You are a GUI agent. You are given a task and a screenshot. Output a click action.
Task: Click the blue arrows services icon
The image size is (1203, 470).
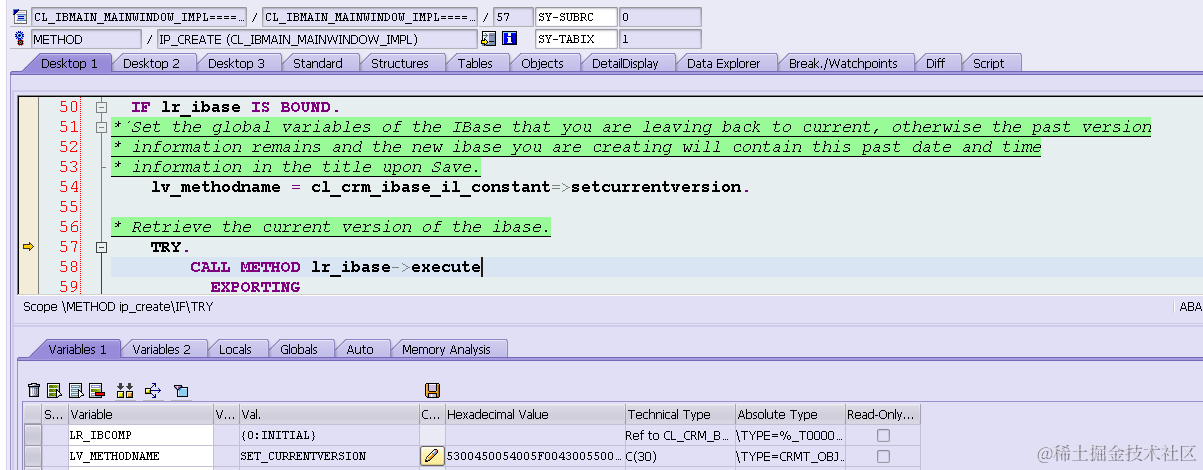pyautogui.click(x=153, y=390)
